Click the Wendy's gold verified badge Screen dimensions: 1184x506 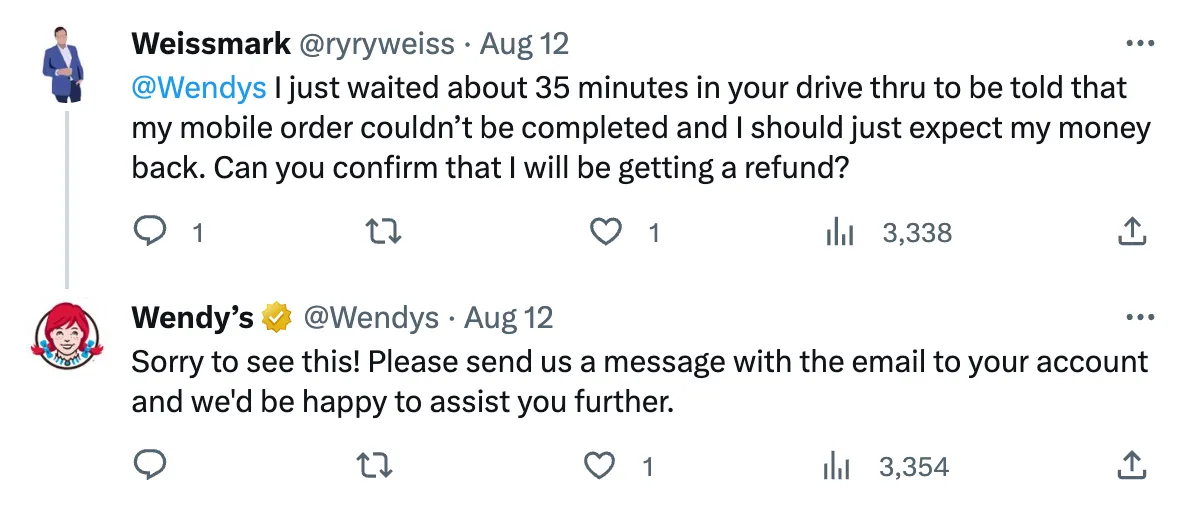(277, 318)
